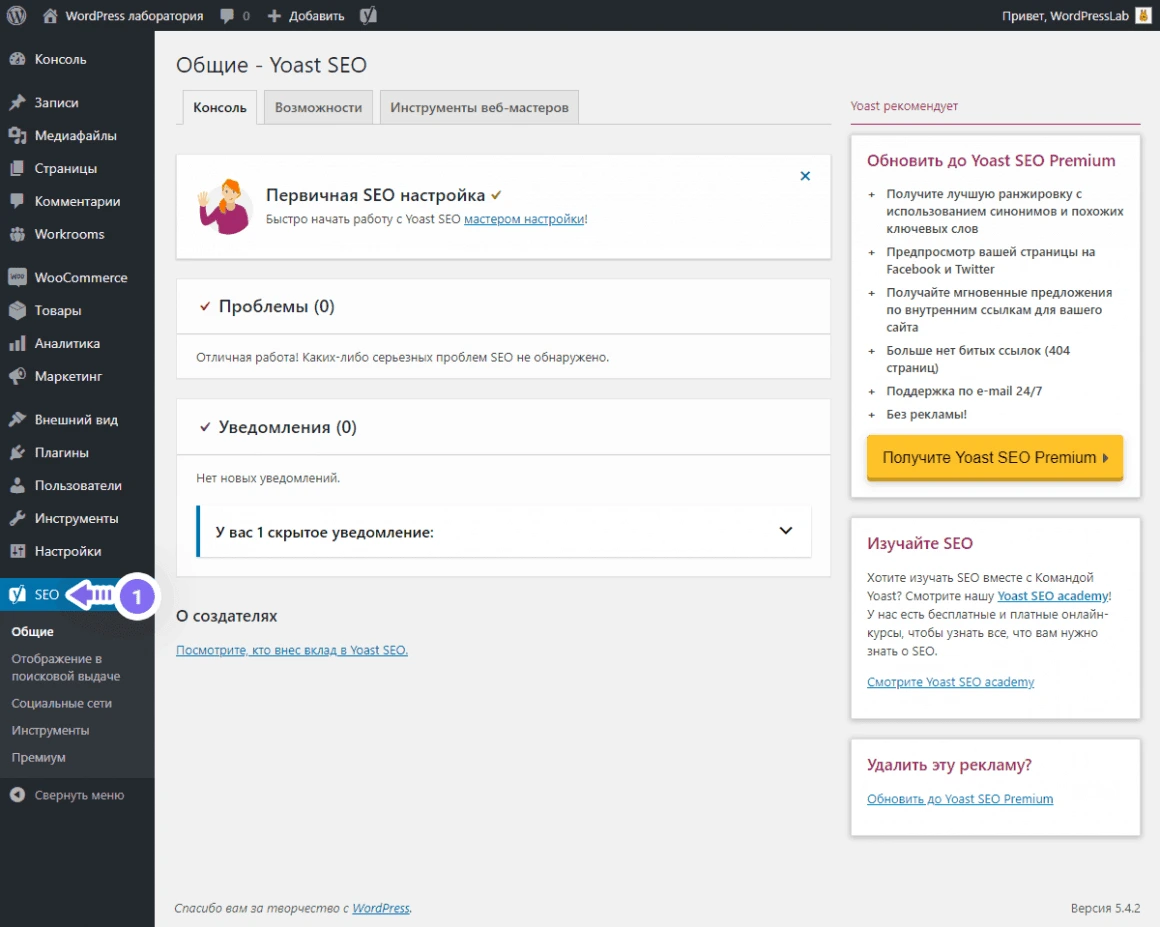1160x927 pixels.
Task: Click the Yoast рекомендует sidebar heading
Action: [904, 106]
